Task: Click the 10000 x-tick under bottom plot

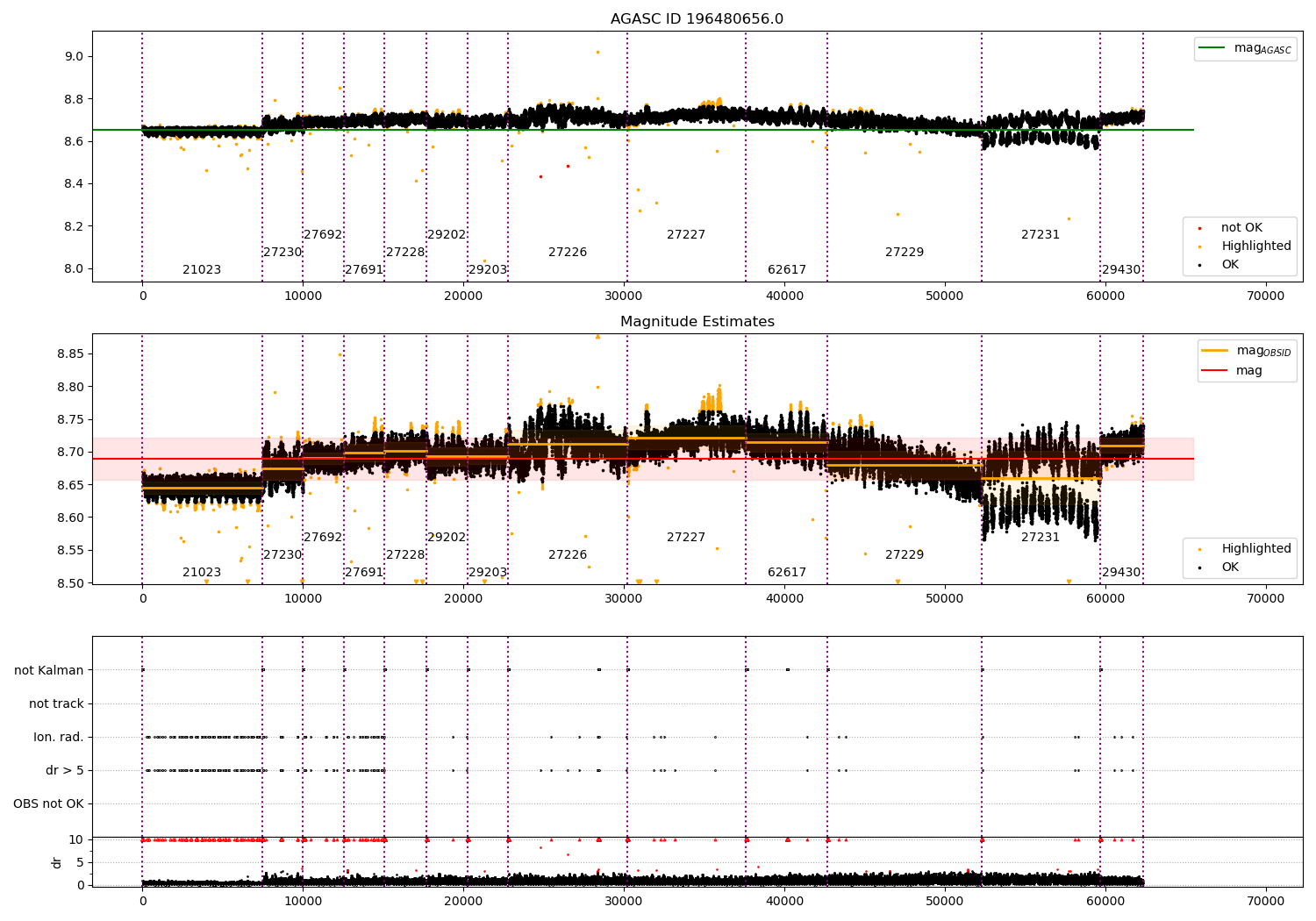Action: [303, 902]
